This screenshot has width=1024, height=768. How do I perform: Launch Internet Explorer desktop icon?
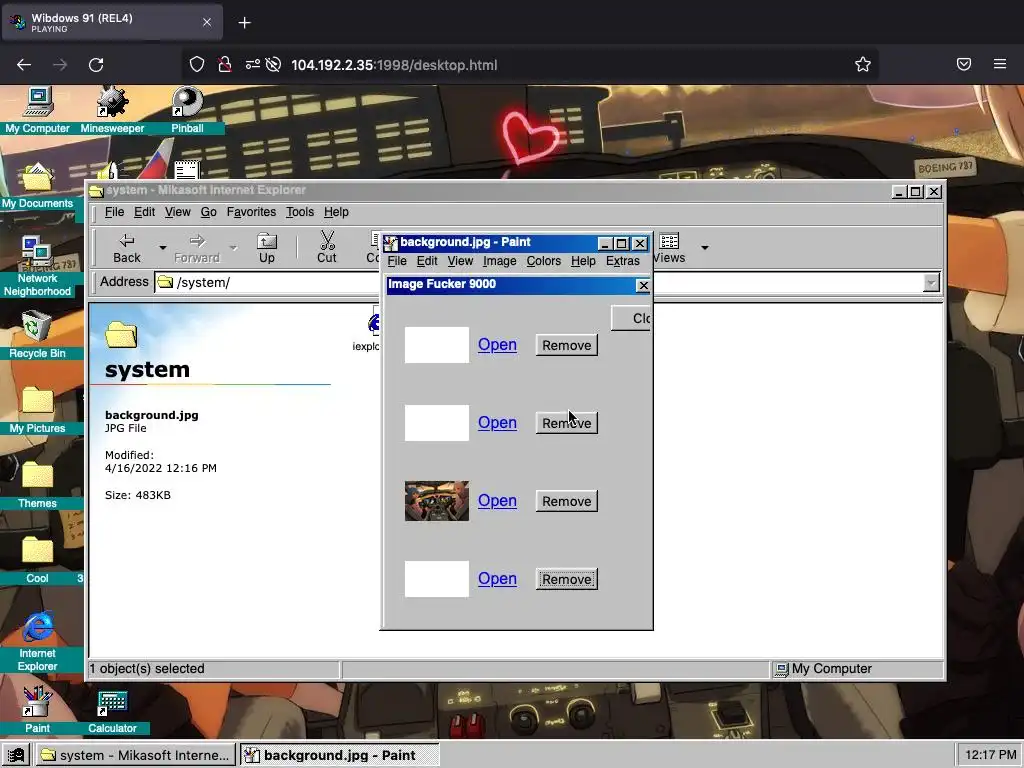pyautogui.click(x=37, y=641)
